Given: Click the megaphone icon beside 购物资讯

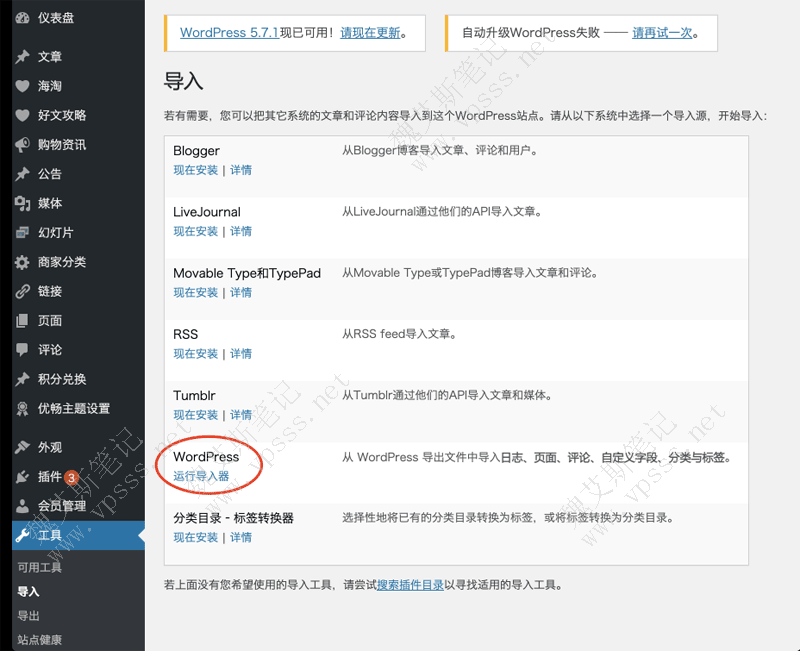Looking at the screenshot, I should click(22, 144).
